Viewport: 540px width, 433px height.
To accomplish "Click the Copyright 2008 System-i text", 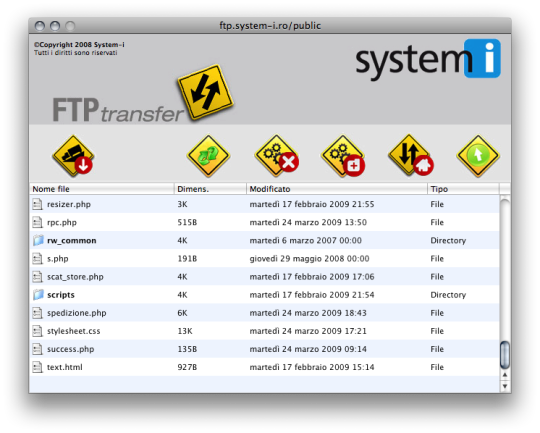I will pos(79,44).
